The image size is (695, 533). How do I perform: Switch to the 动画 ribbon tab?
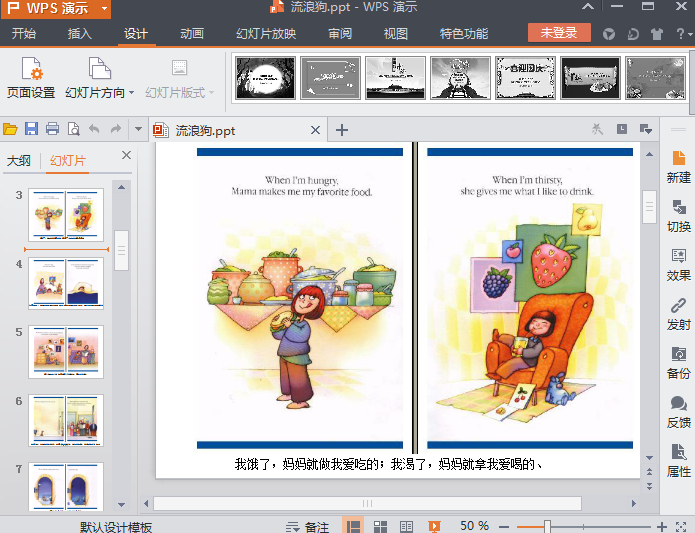click(192, 34)
